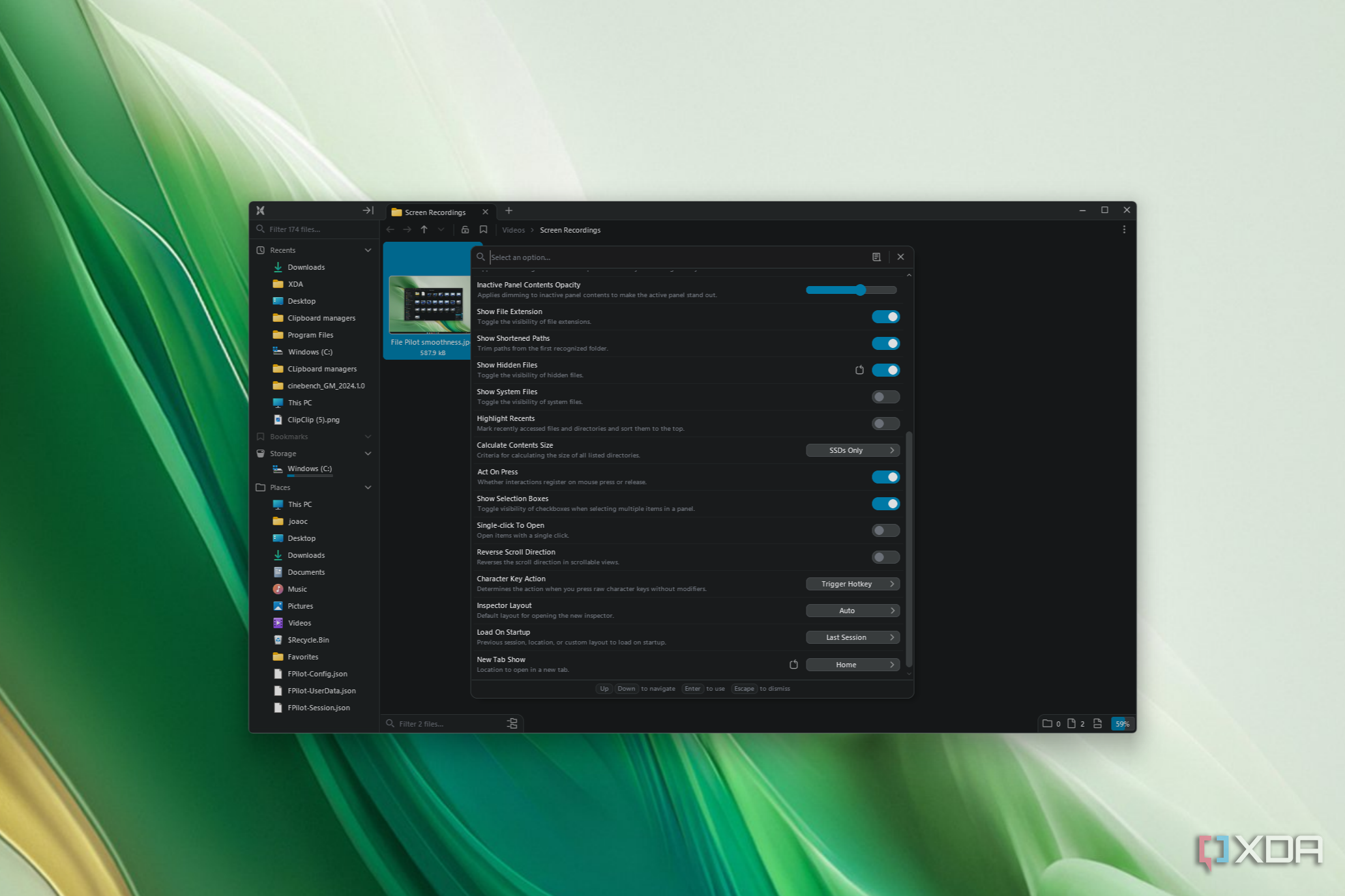Disable Show Shortened Paths
1345x896 pixels.
coord(885,343)
